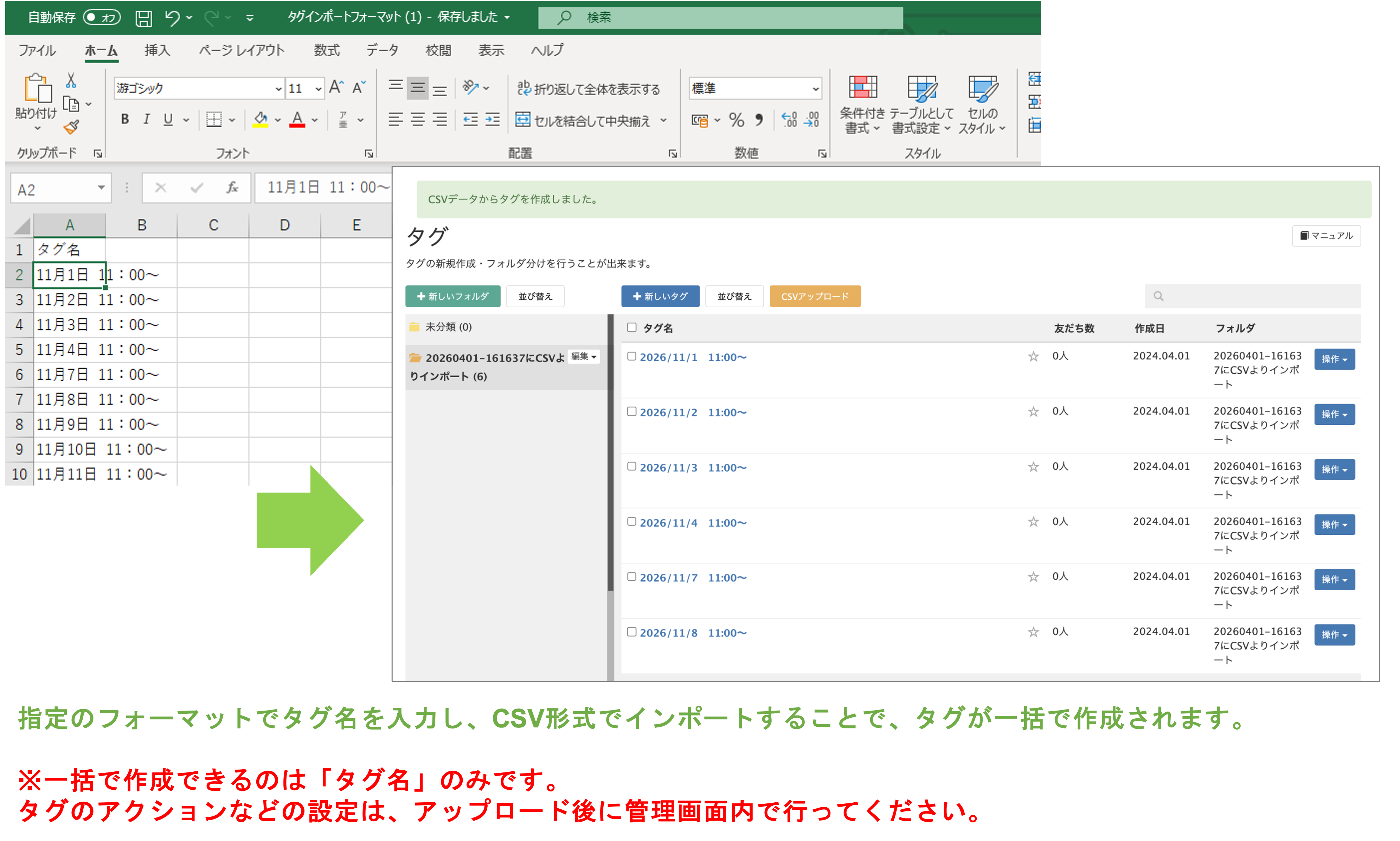Check the 2026/11/2 tag checkbox
The width and height of the screenshot is (1400, 841).
click(631, 411)
